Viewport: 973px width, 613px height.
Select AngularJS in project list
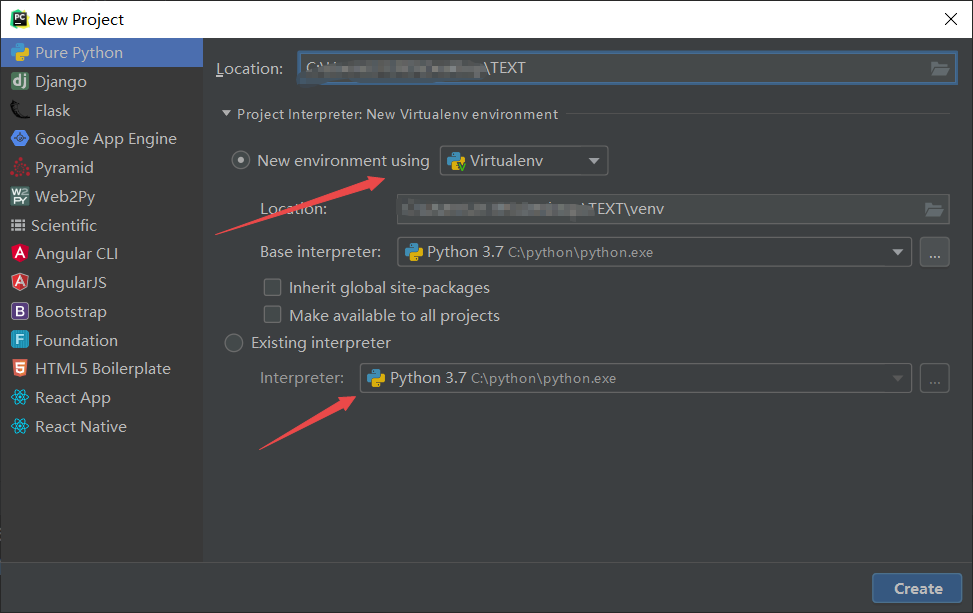(102, 282)
